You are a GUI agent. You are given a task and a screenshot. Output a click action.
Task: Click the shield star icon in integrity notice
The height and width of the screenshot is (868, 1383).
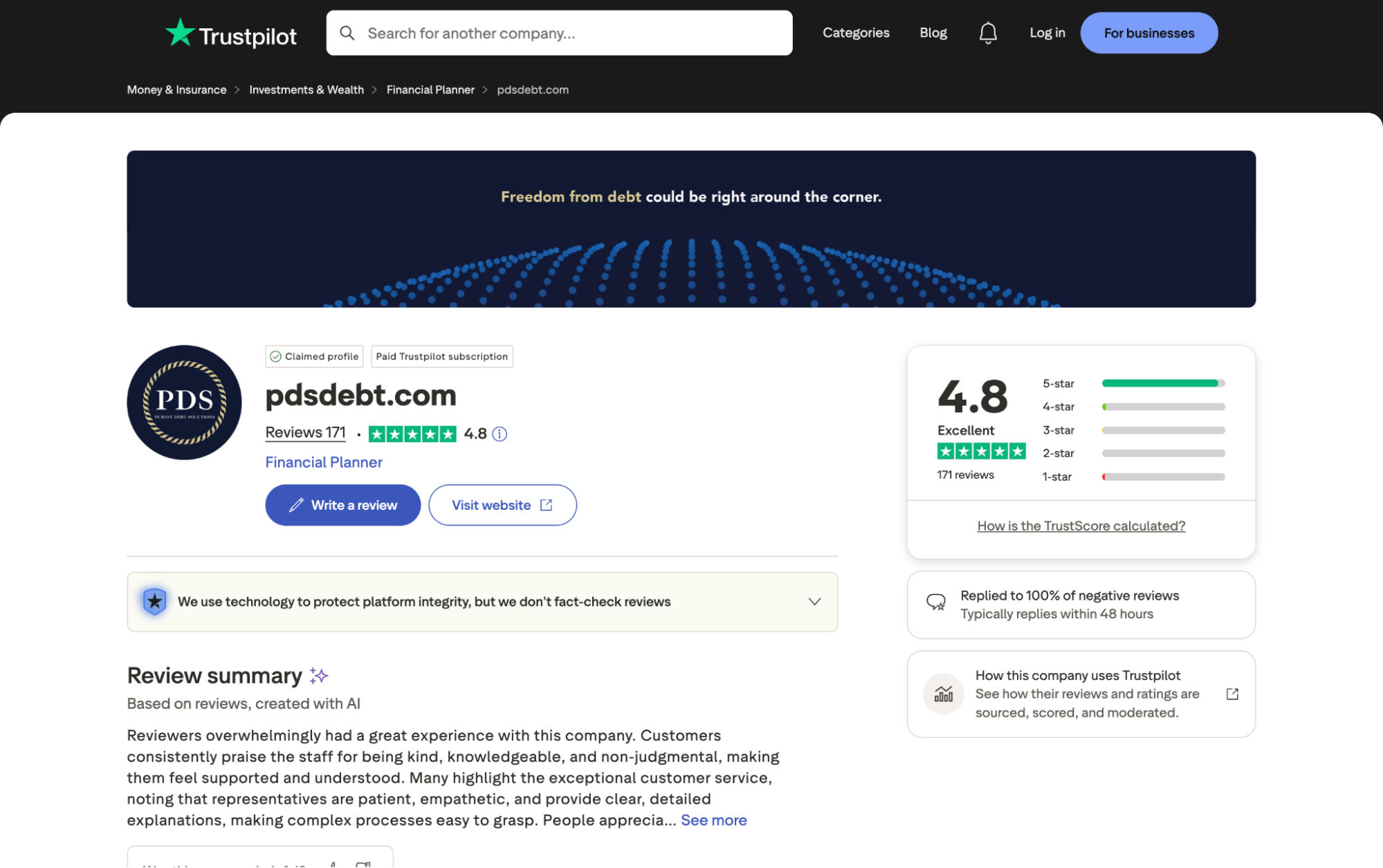click(155, 602)
